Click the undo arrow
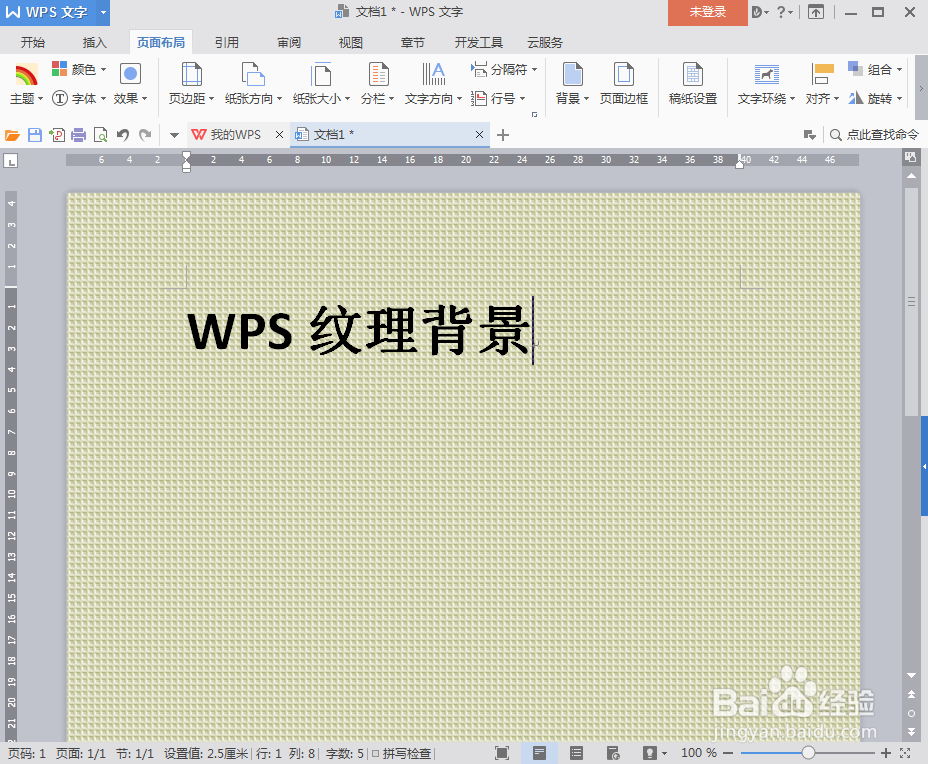 [x=123, y=136]
